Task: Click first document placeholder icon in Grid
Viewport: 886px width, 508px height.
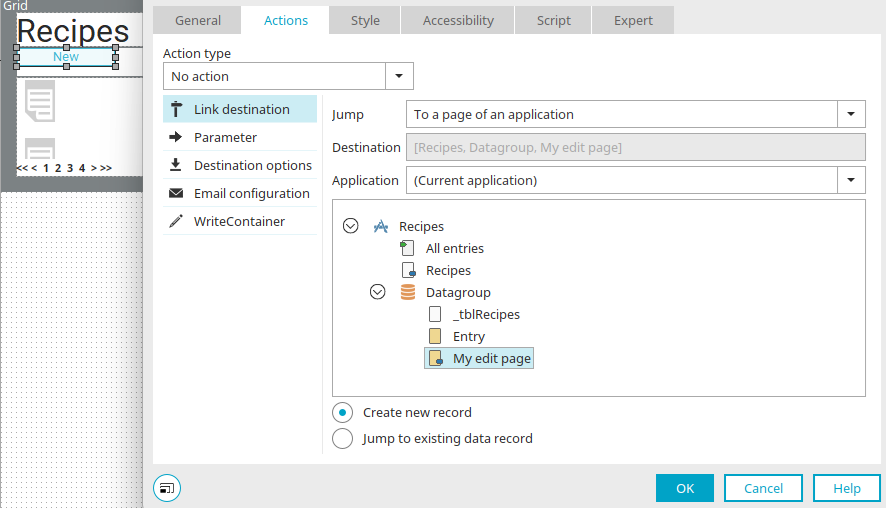Action: tap(40, 101)
